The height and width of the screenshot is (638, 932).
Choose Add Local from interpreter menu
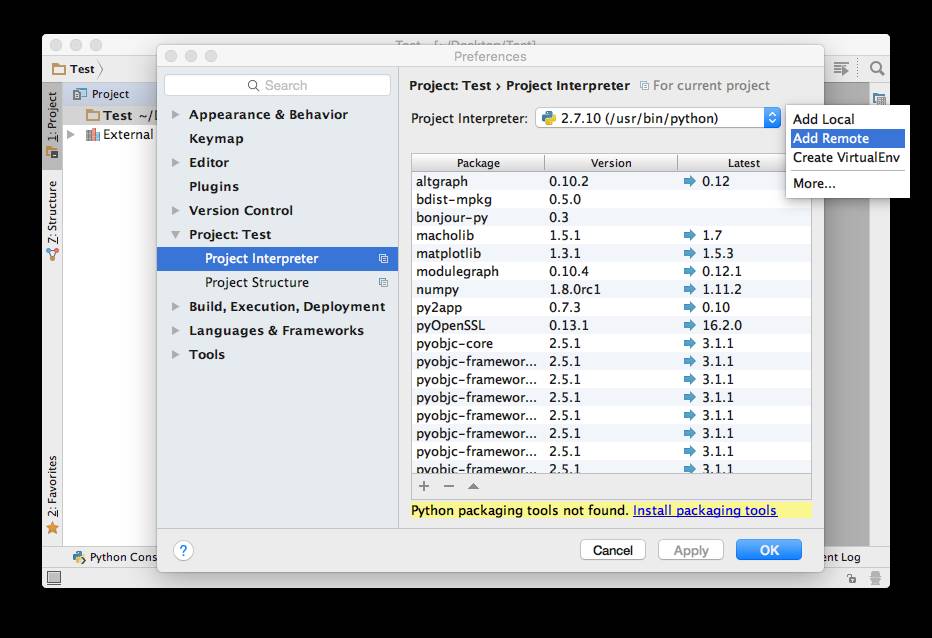click(x=848, y=119)
